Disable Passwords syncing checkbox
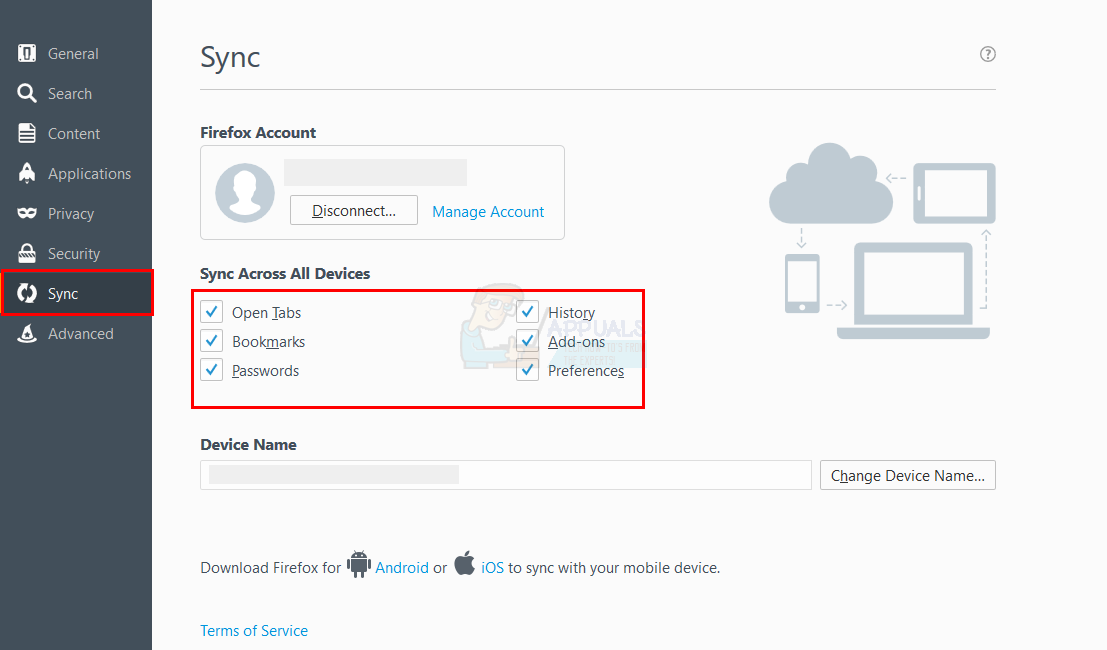The image size is (1107, 650). (x=211, y=370)
